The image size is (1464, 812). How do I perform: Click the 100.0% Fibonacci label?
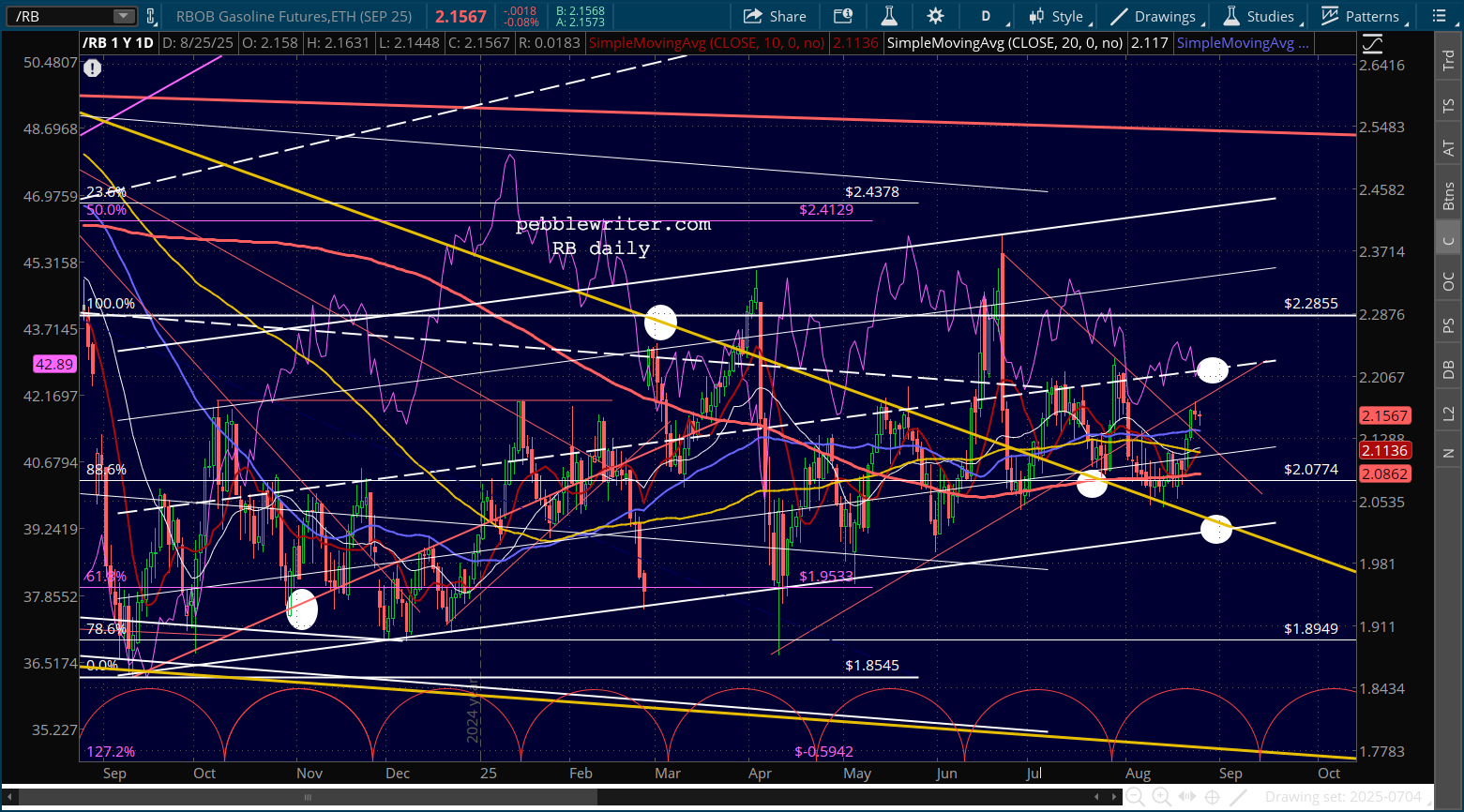111,304
